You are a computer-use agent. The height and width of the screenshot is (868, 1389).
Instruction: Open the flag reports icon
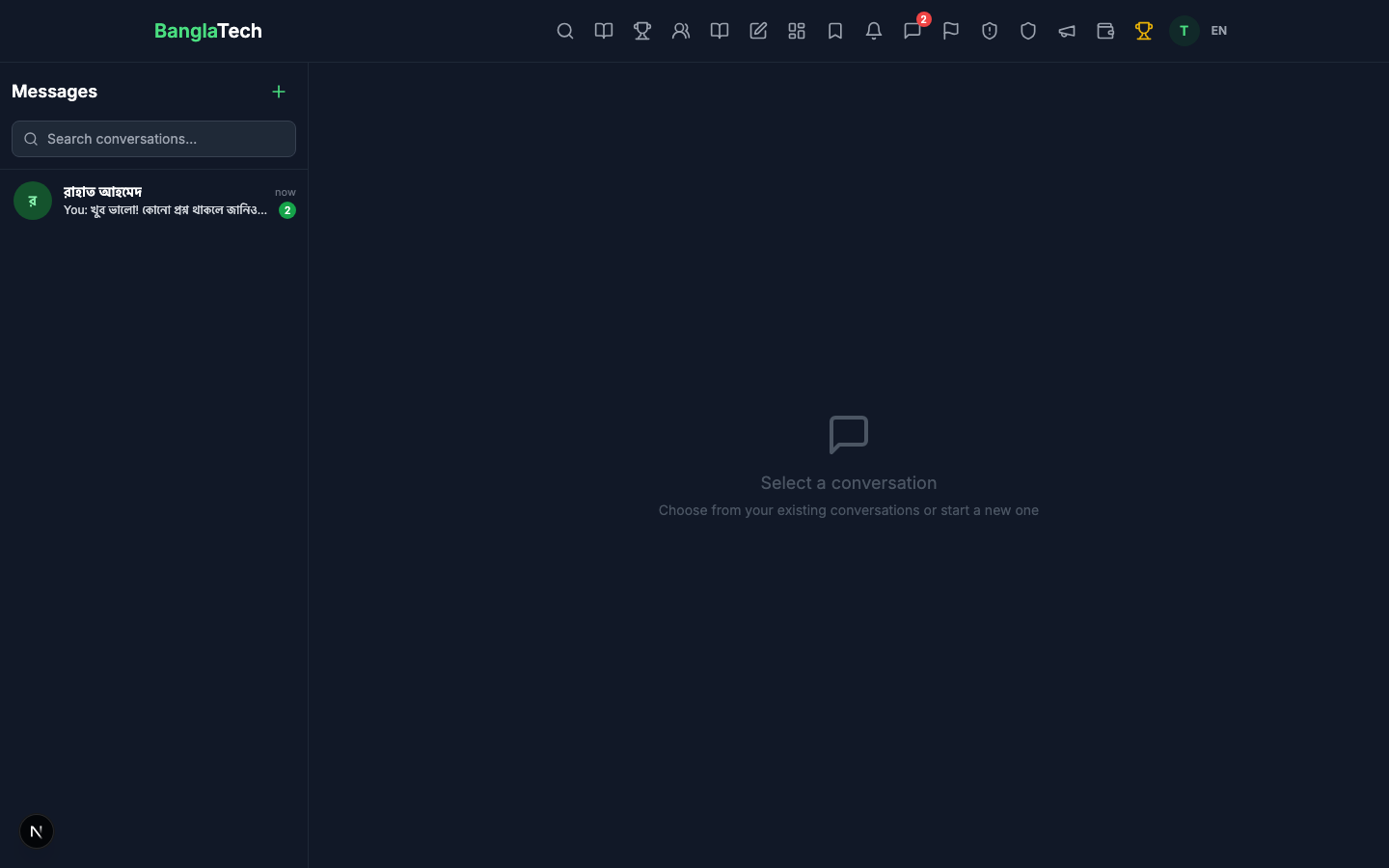tap(951, 31)
